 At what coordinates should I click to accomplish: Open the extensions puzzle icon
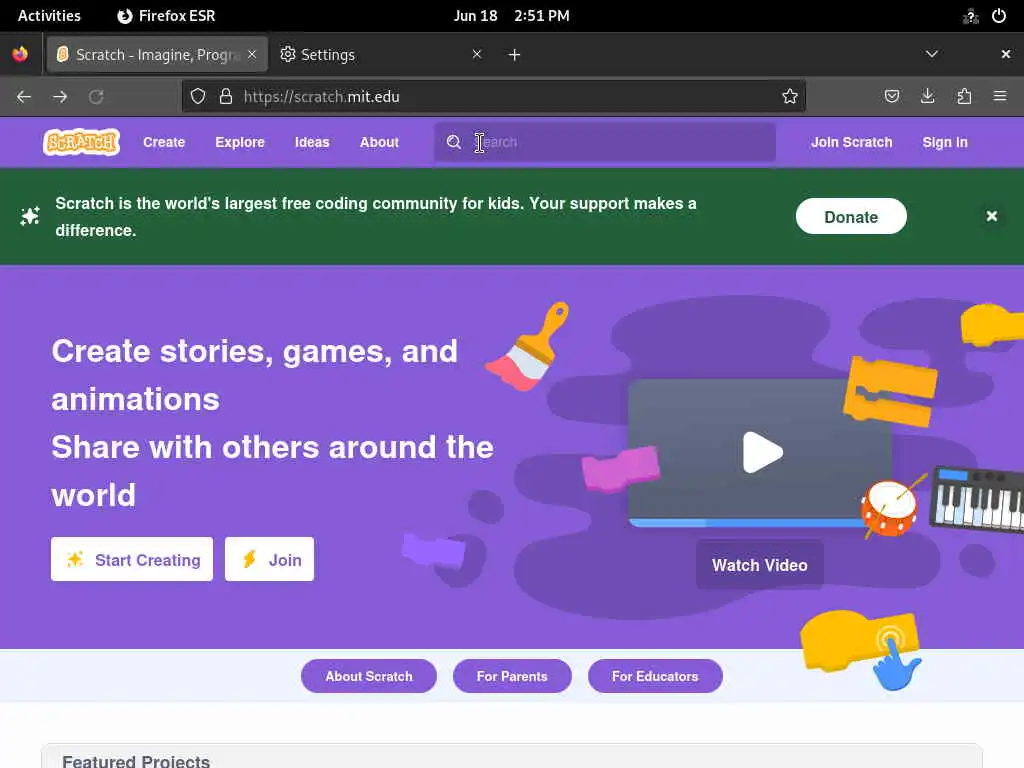[964, 97]
